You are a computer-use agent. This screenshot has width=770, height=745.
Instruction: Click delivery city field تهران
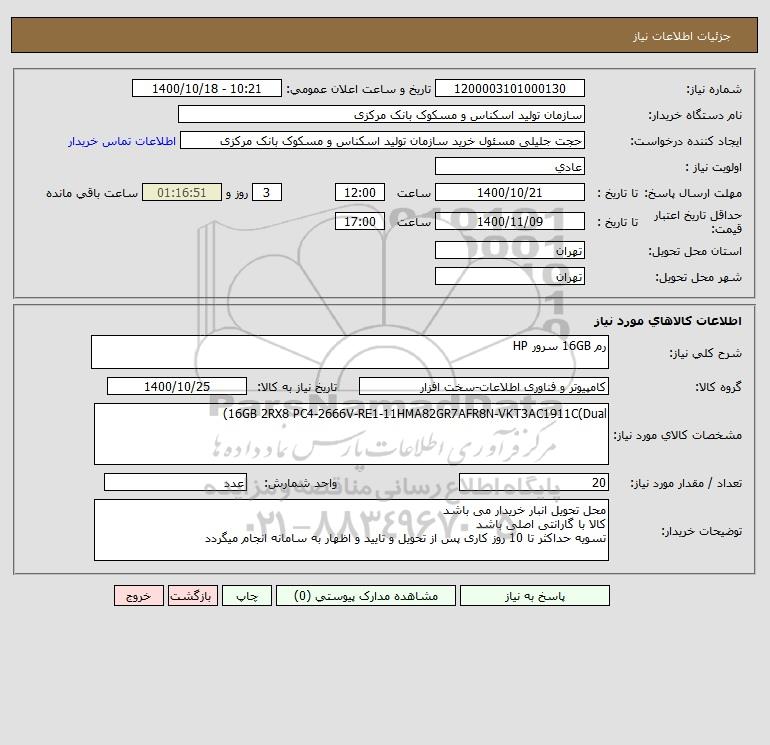pyautogui.click(x=510, y=276)
